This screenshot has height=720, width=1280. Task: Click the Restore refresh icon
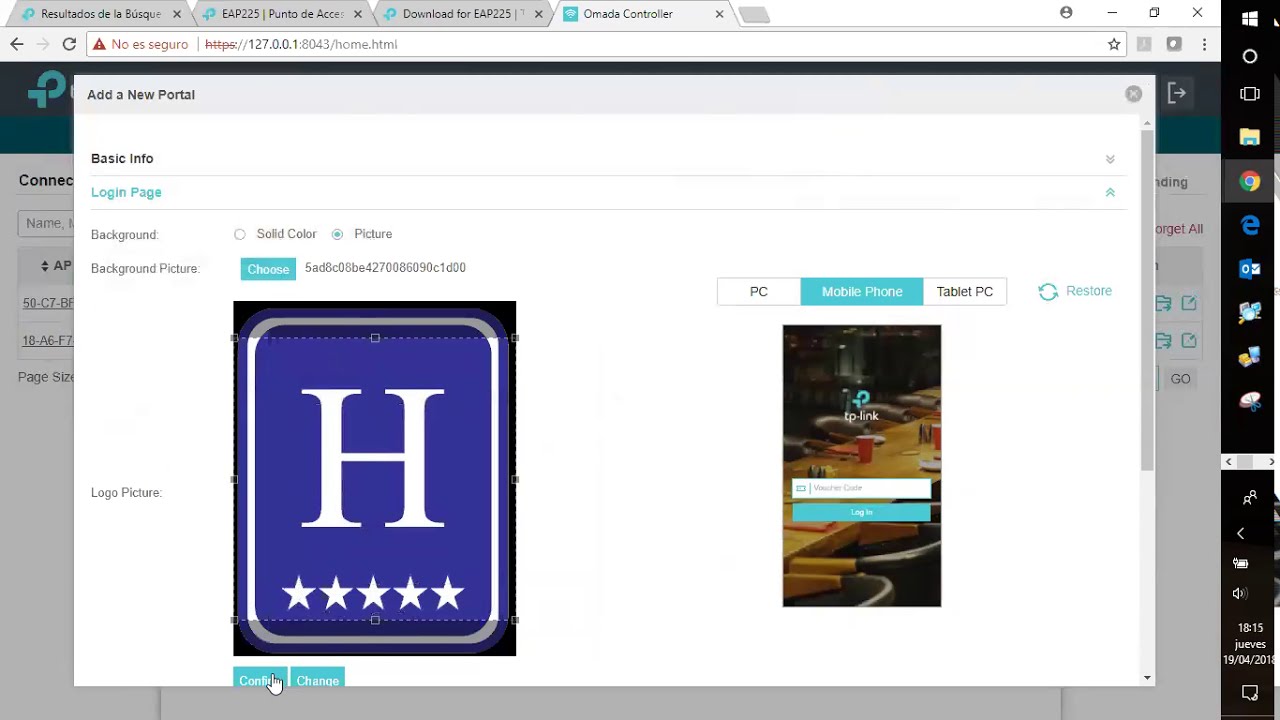coord(1048,292)
